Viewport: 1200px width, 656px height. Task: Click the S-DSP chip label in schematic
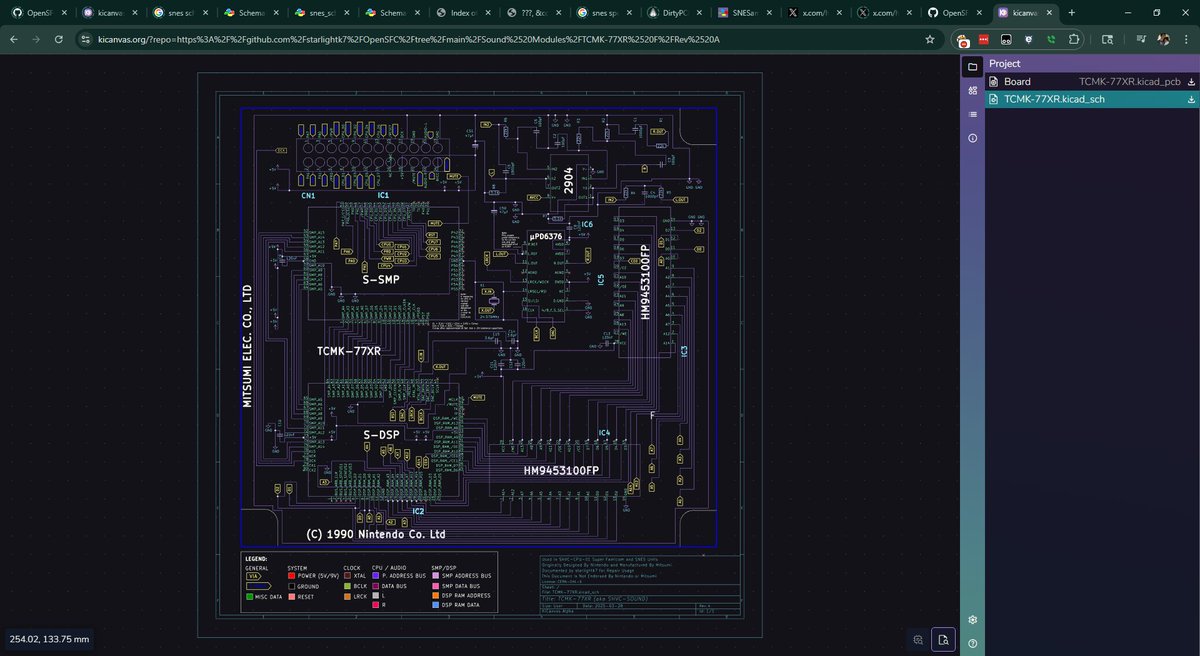point(381,435)
